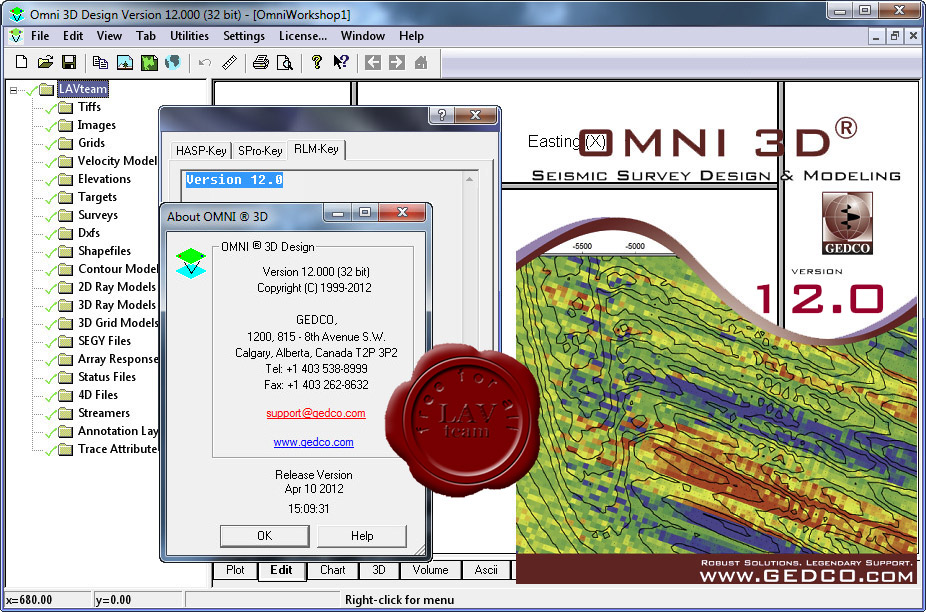The width and height of the screenshot is (926, 612).
Task: Click the yellow question mark Help icon
Action: pyautogui.click(x=317, y=62)
